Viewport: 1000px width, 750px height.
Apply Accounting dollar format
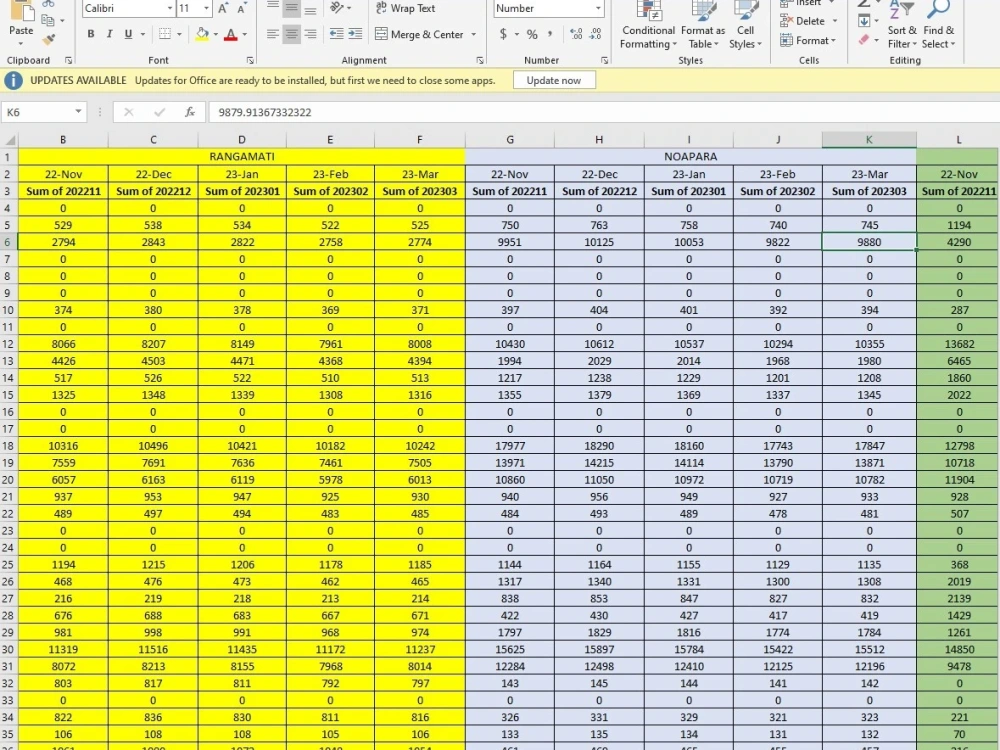pos(503,34)
